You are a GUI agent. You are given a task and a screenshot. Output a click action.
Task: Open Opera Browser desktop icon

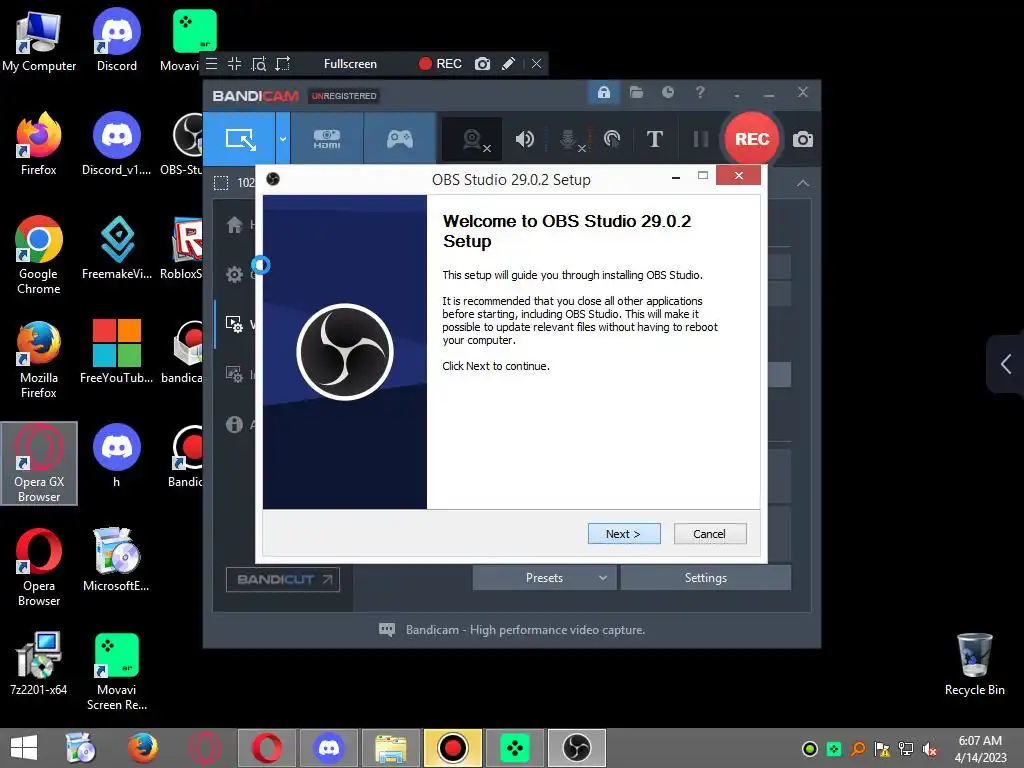39,568
